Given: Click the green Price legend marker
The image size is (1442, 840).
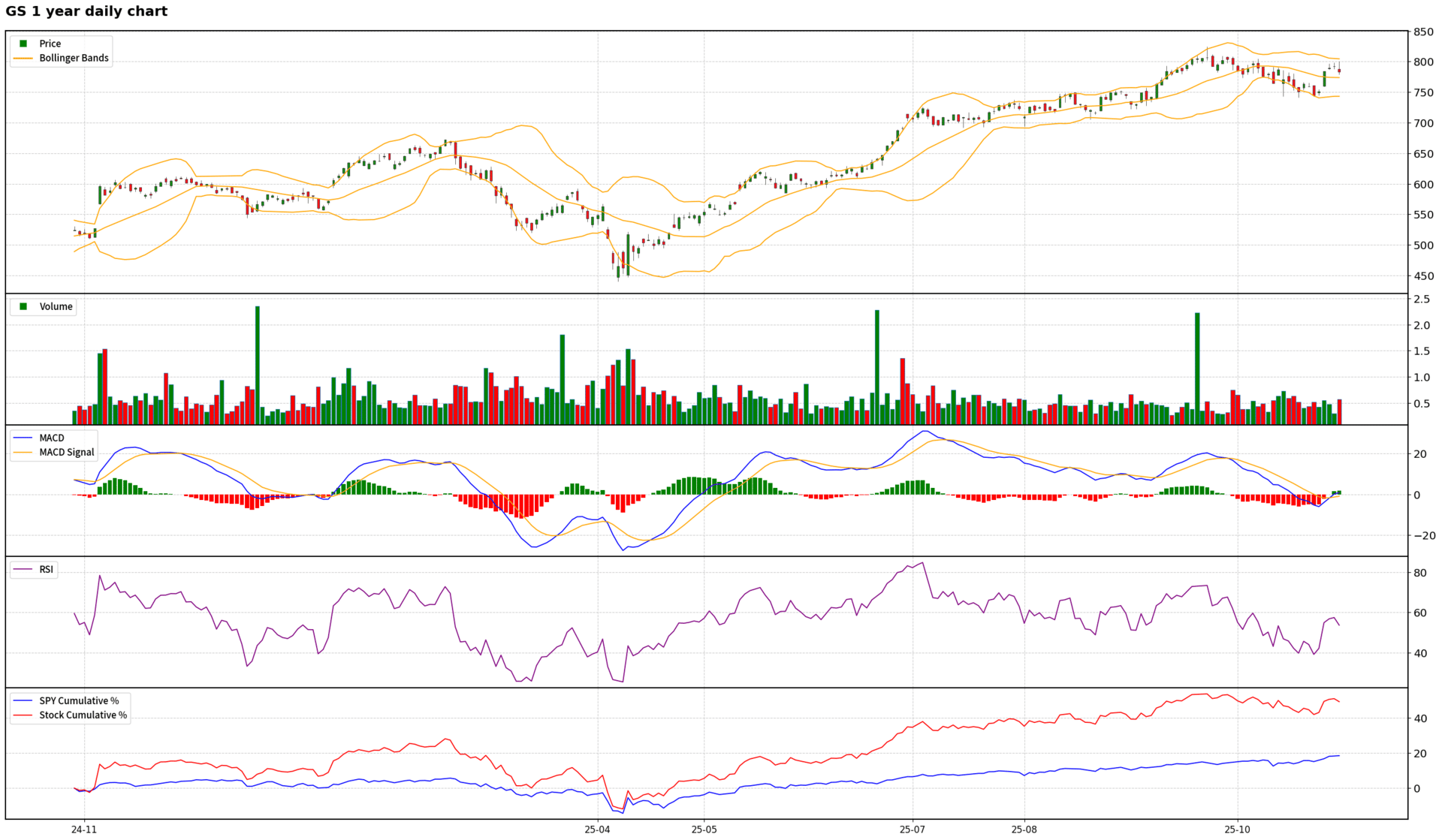Looking at the screenshot, I should pos(23,44).
